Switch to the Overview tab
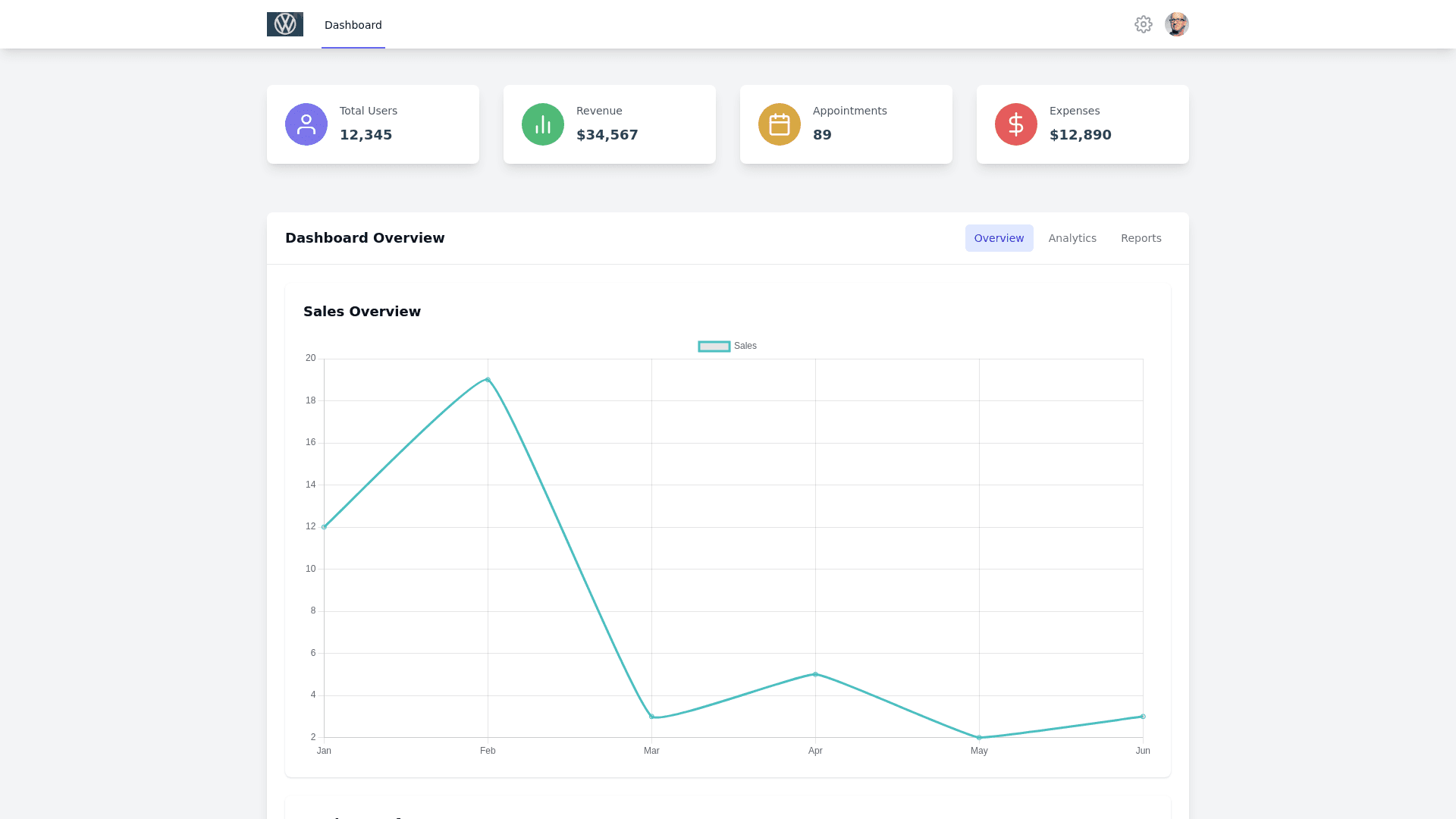This screenshot has height=819, width=1456. point(998,238)
